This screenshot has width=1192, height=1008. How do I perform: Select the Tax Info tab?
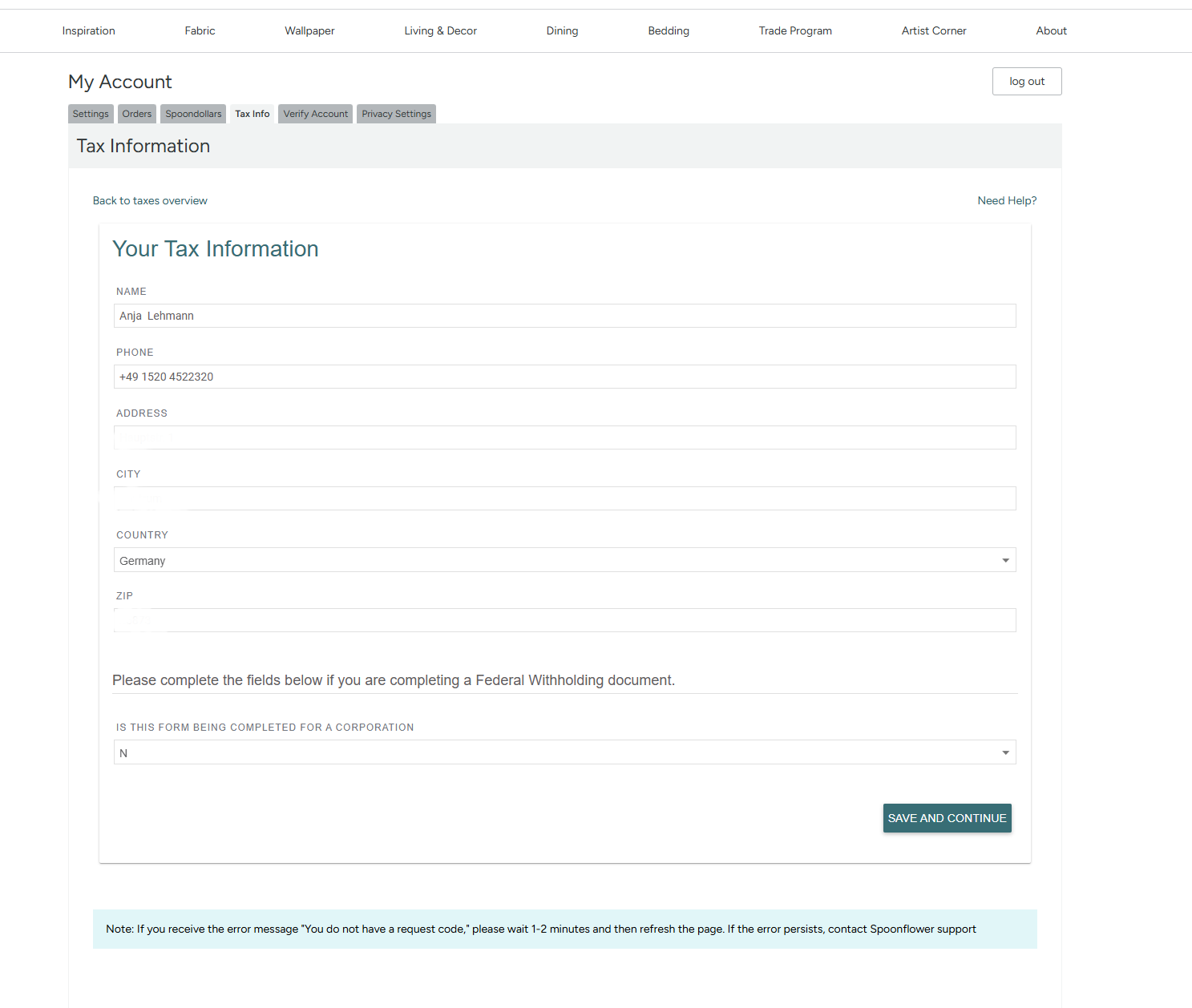[253, 114]
